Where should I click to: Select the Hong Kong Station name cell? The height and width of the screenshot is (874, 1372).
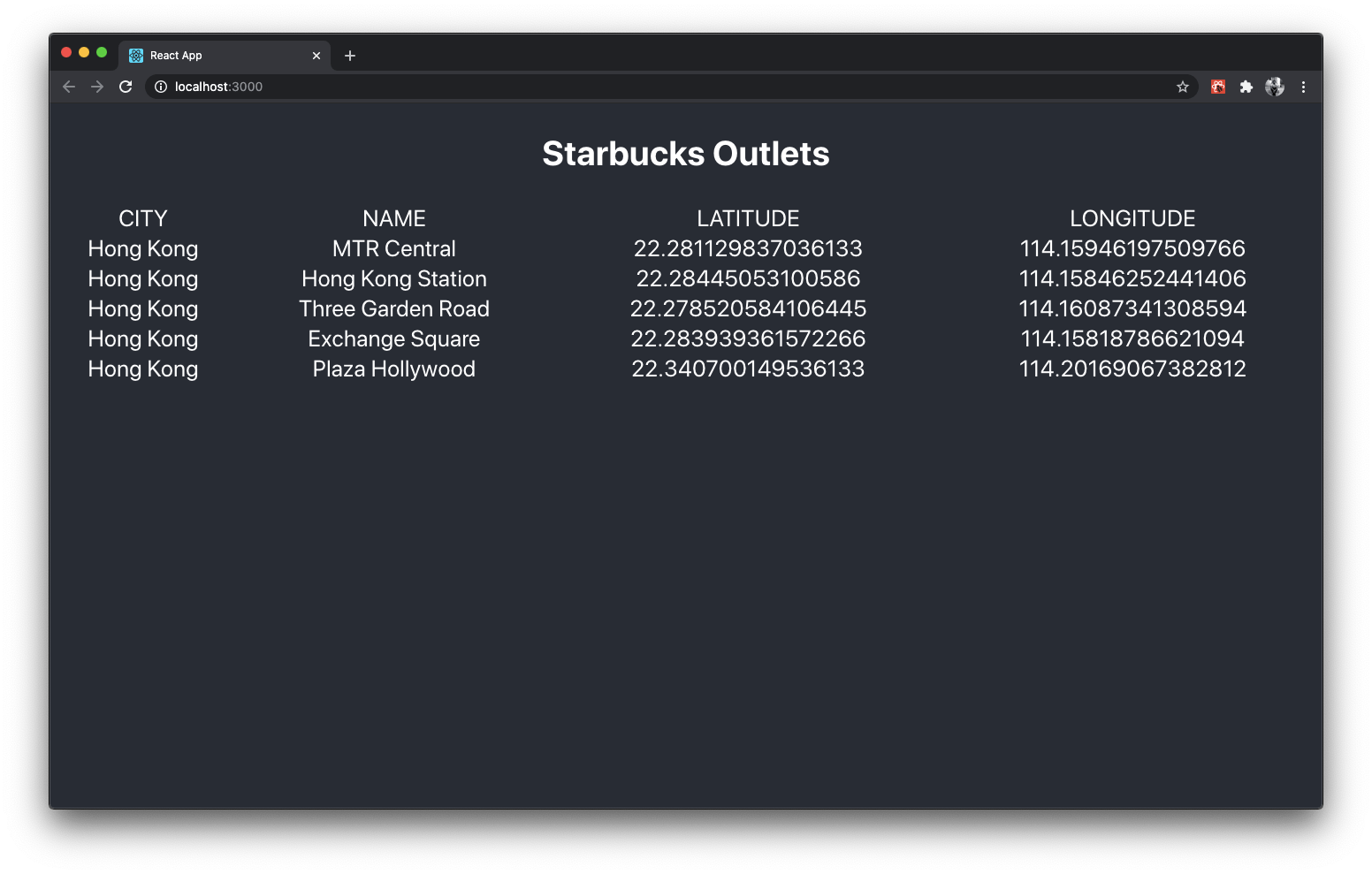tap(394, 279)
